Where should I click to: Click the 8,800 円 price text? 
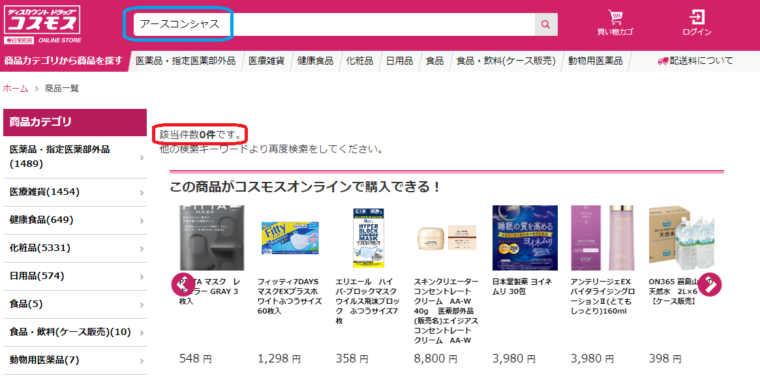pyautogui.click(x=435, y=359)
